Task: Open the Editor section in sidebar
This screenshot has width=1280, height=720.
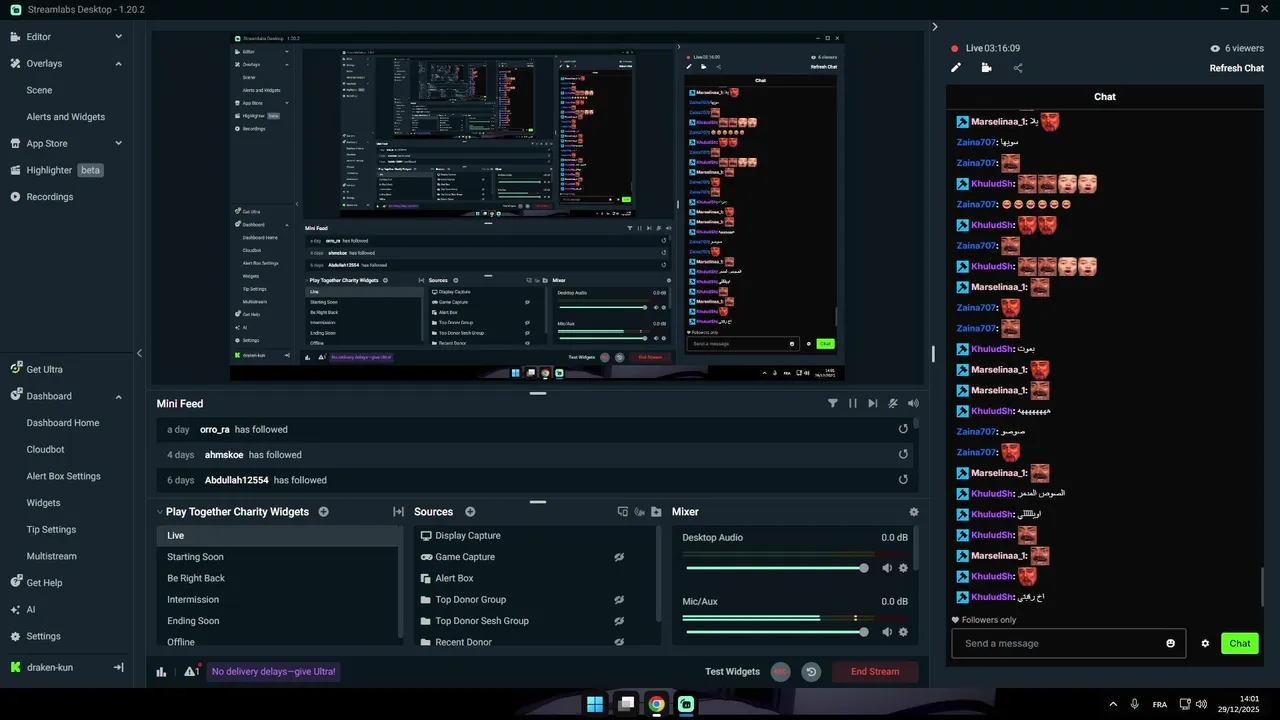Action: [39, 37]
